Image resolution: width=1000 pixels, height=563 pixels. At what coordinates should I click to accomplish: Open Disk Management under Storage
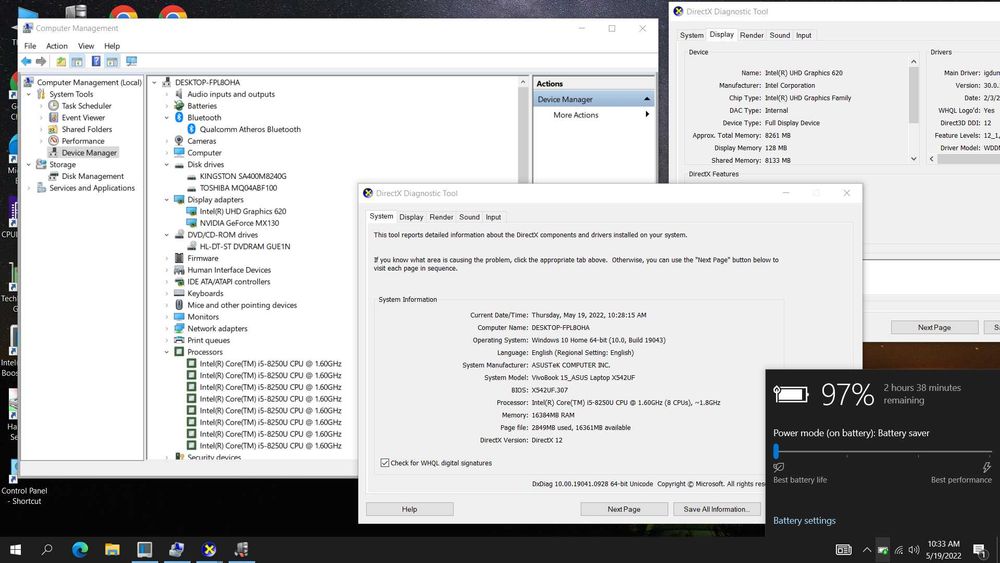(92, 176)
